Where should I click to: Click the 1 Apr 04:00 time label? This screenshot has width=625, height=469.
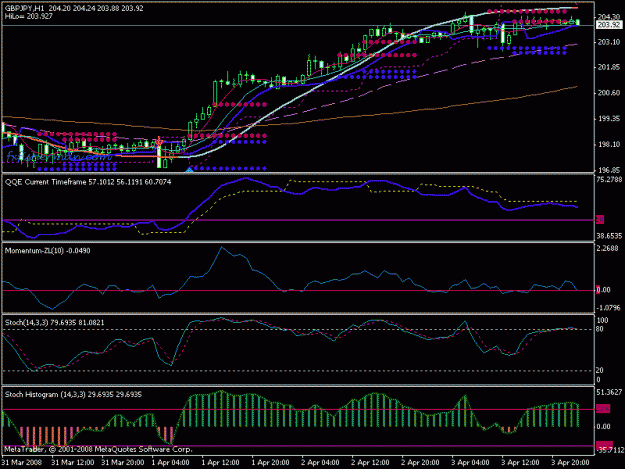(170, 462)
